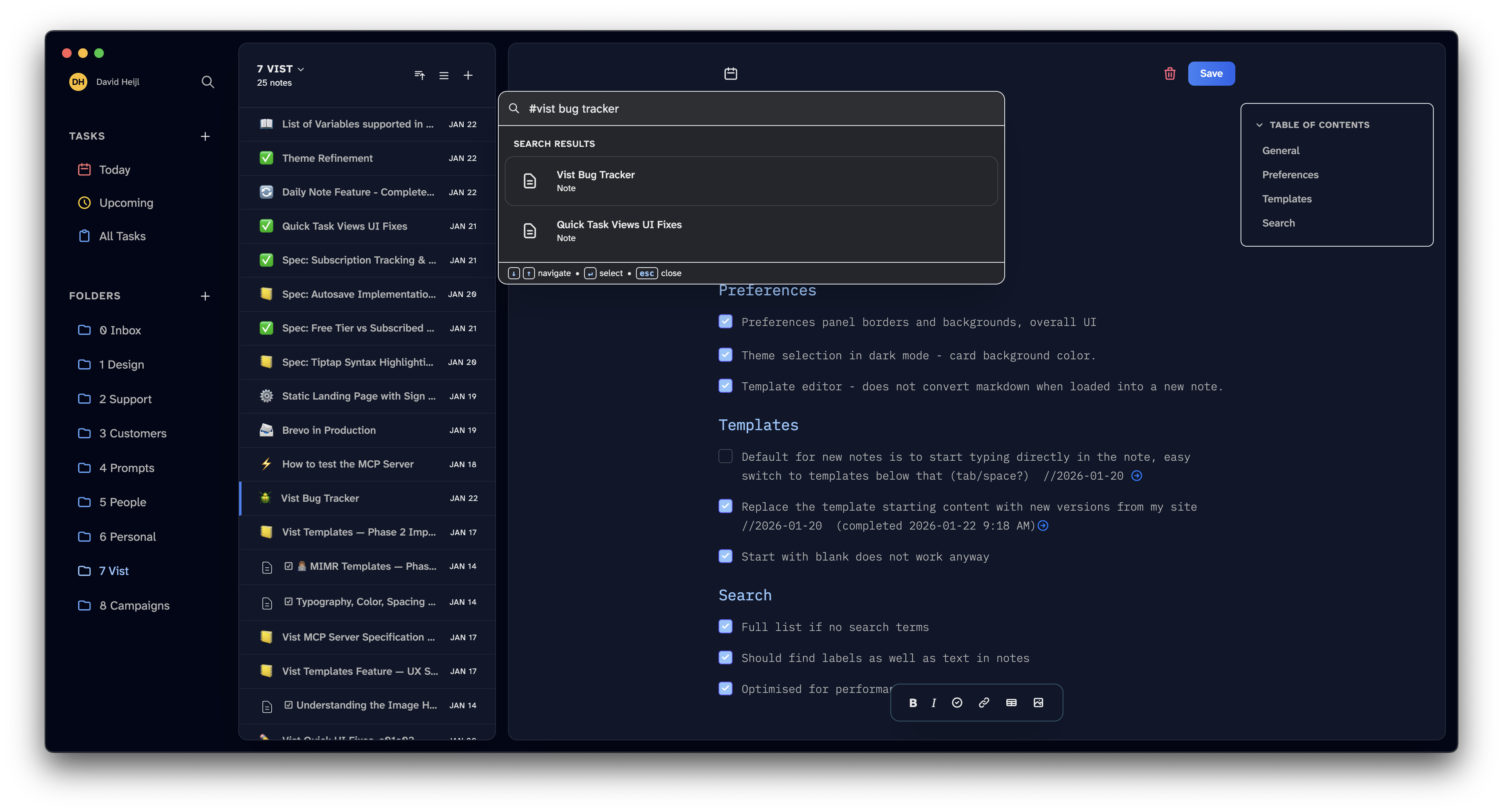Click the calendar icon above the note
This screenshot has width=1503, height=812.
[730, 74]
